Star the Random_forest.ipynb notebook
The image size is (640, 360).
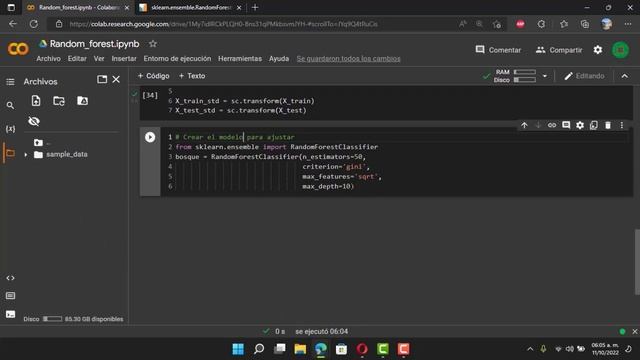(153, 44)
